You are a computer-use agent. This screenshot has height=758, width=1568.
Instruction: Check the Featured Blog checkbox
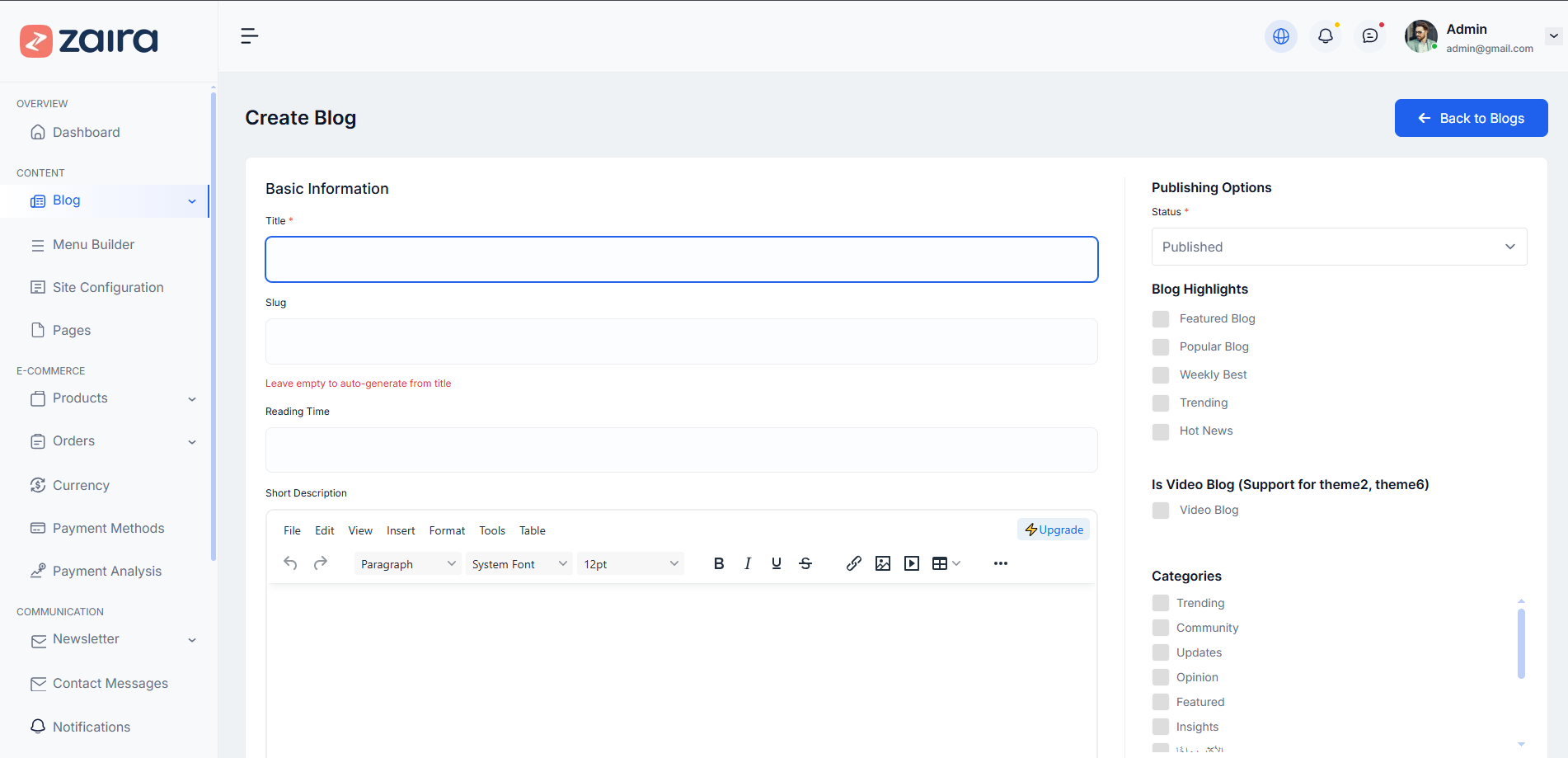[x=1161, y=319]
